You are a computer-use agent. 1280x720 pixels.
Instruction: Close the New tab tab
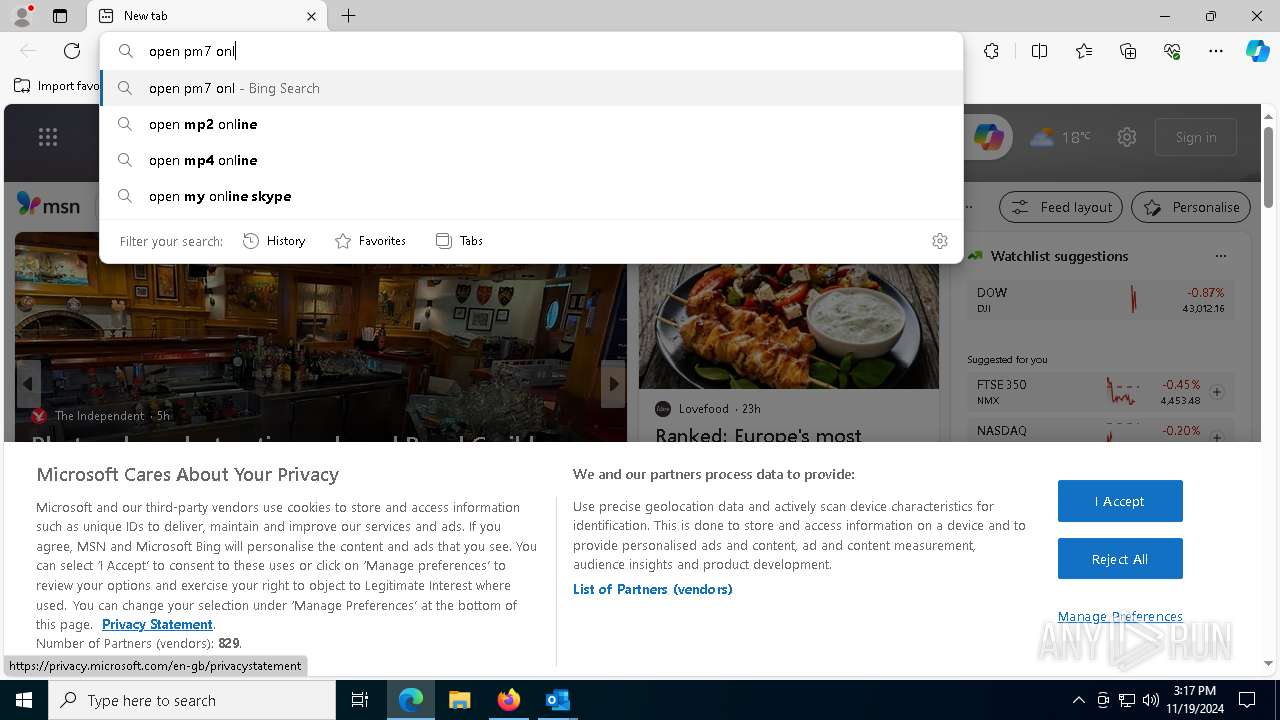(x=311, y=16)
